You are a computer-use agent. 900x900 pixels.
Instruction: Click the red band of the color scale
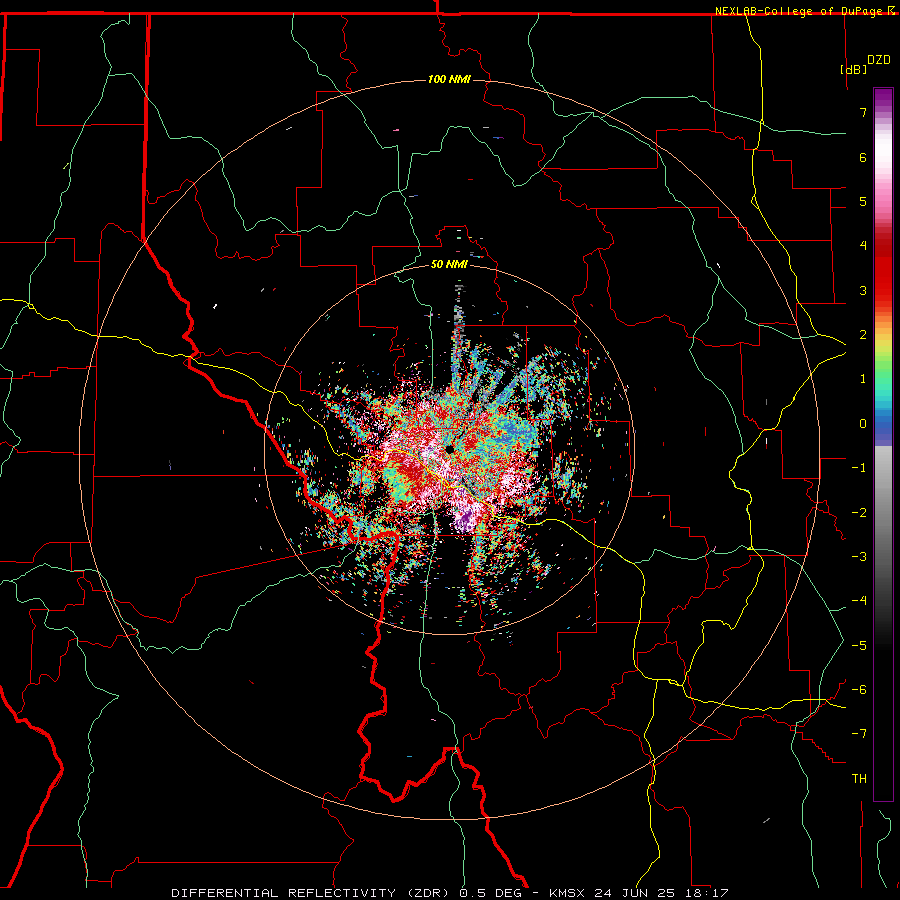(x=883, y=267)
